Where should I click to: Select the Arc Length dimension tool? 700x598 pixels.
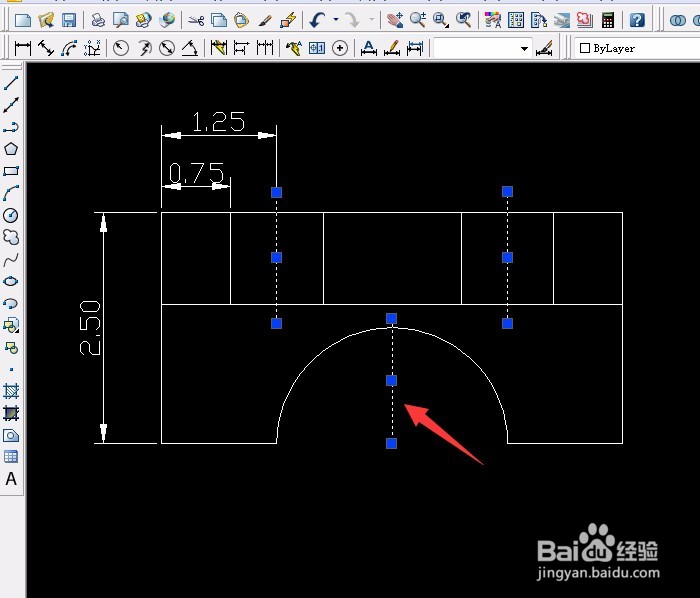click(x=69, y=48)
